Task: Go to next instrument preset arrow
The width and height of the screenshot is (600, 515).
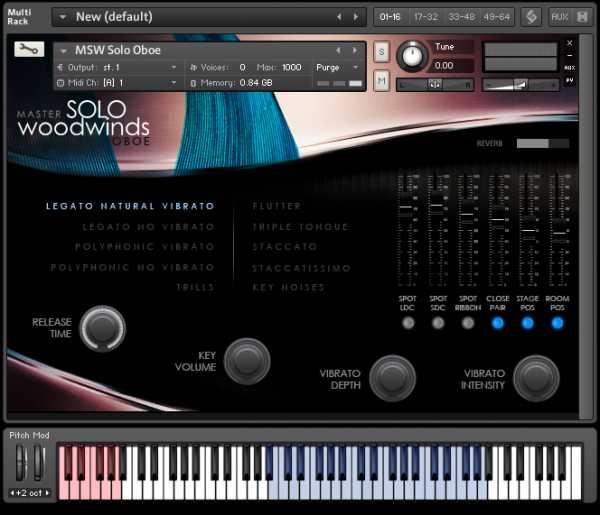Action: pos(355,51)
